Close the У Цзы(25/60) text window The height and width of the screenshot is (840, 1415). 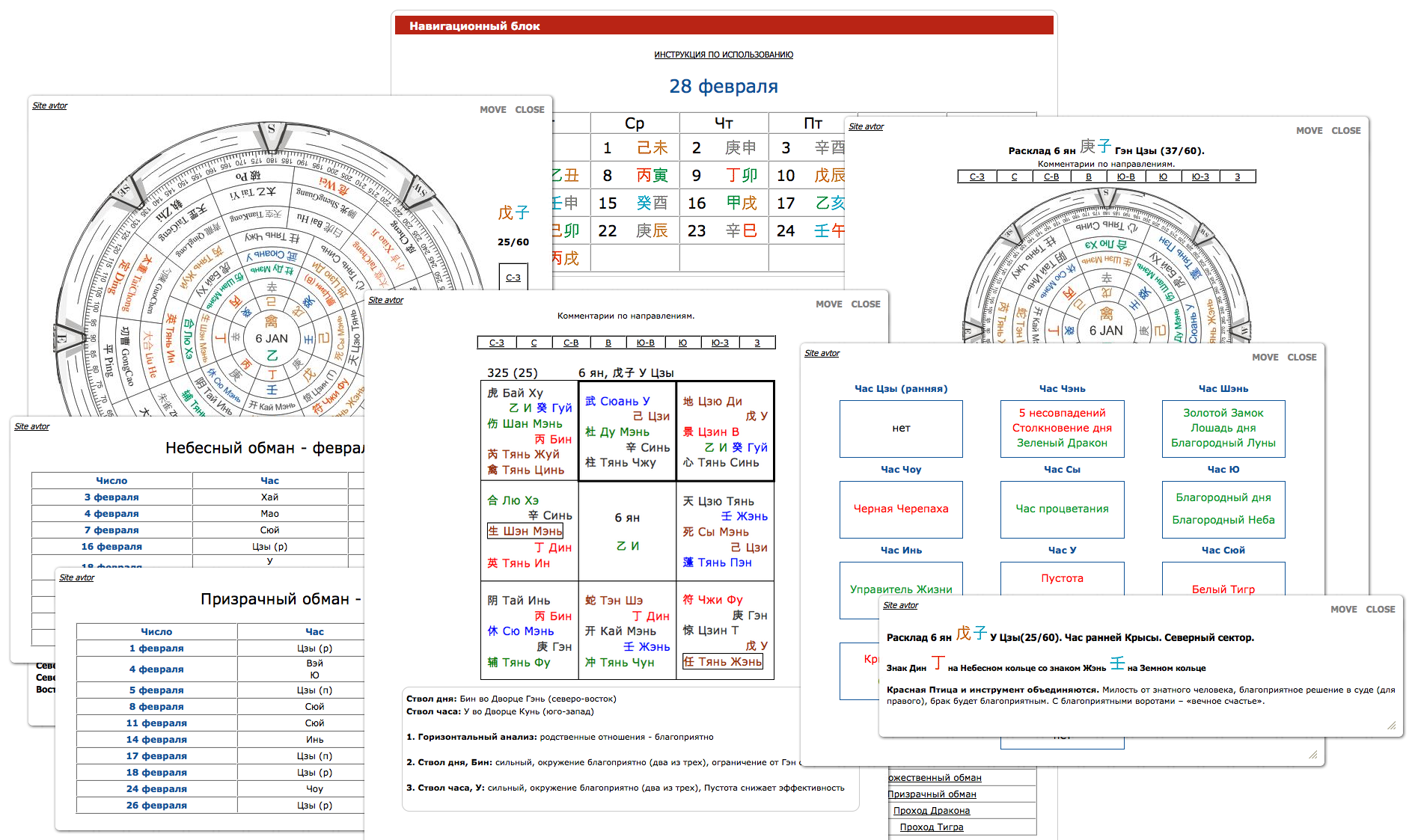coord(1381,610)
